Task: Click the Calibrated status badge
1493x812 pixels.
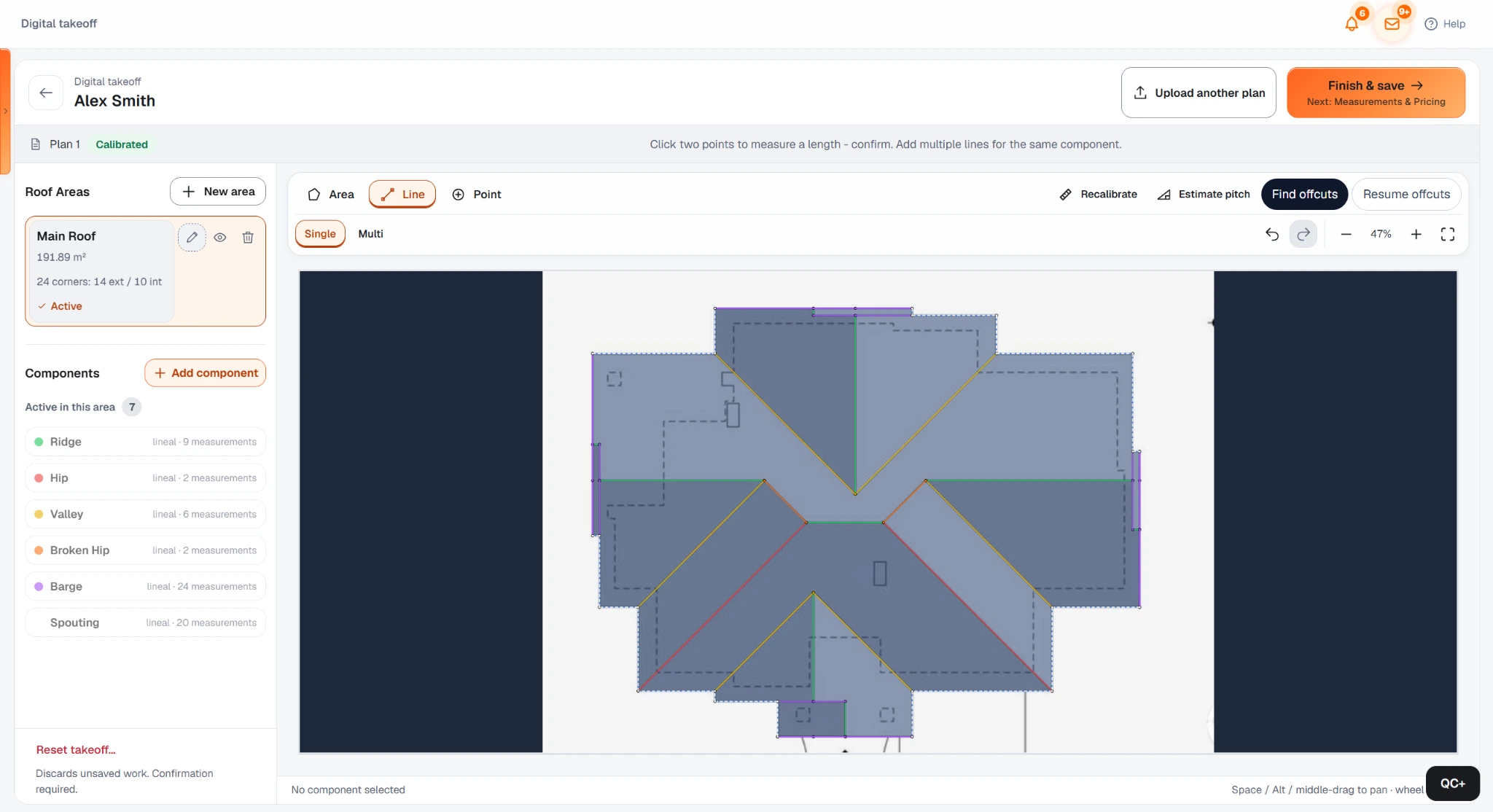Action: coord(122,144)
